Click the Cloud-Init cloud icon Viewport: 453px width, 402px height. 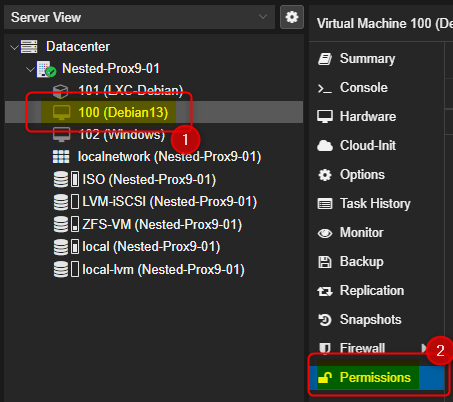tap(325, 146)
